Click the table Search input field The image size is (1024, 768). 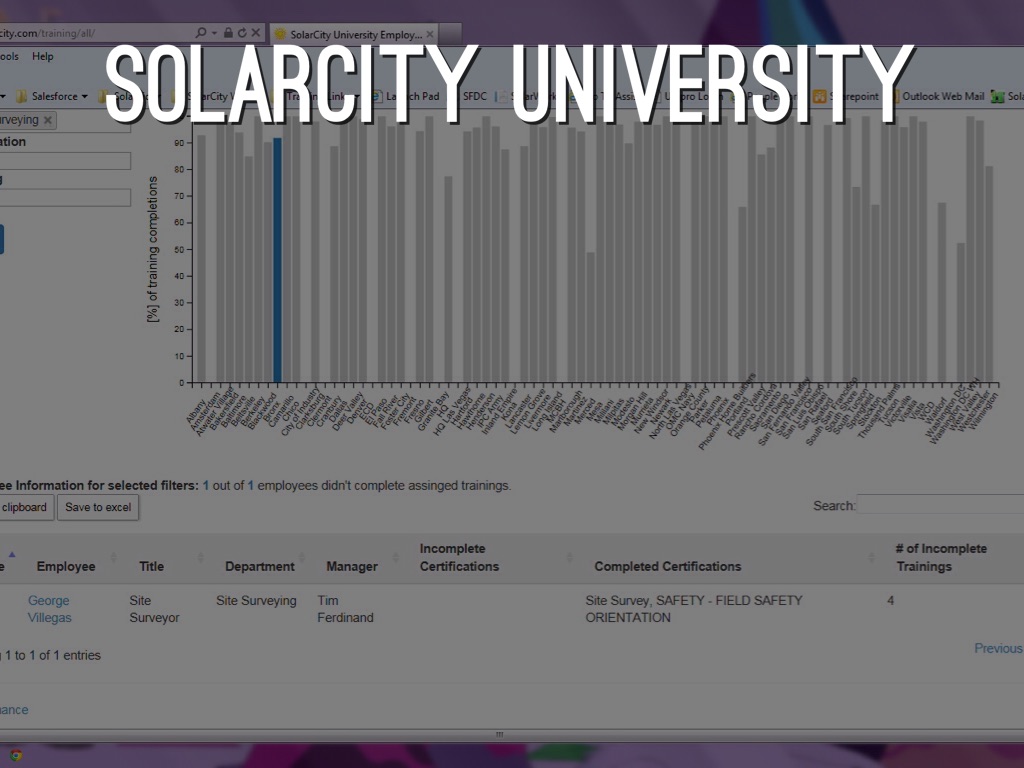(x=939, y=505)
